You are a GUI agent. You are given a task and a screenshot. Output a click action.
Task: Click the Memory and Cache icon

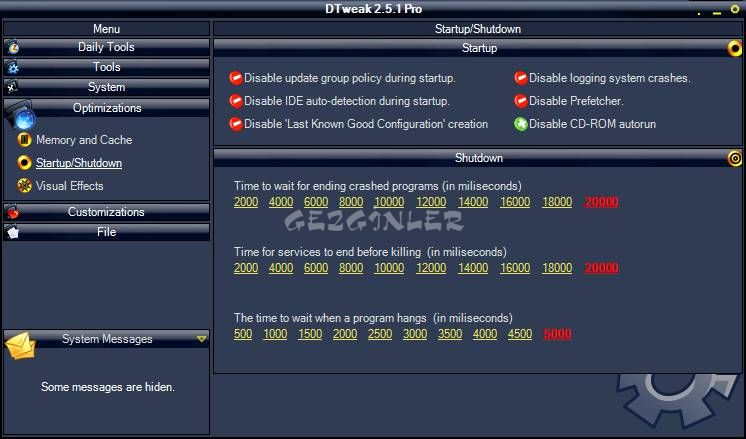tap(24, 140)
